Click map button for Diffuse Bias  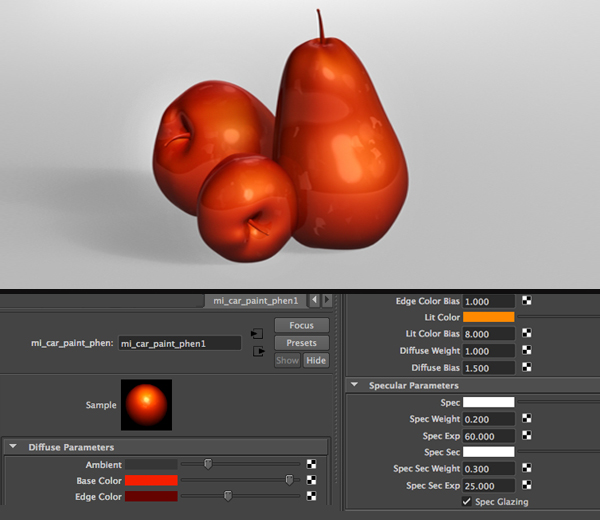coord(527,367)
